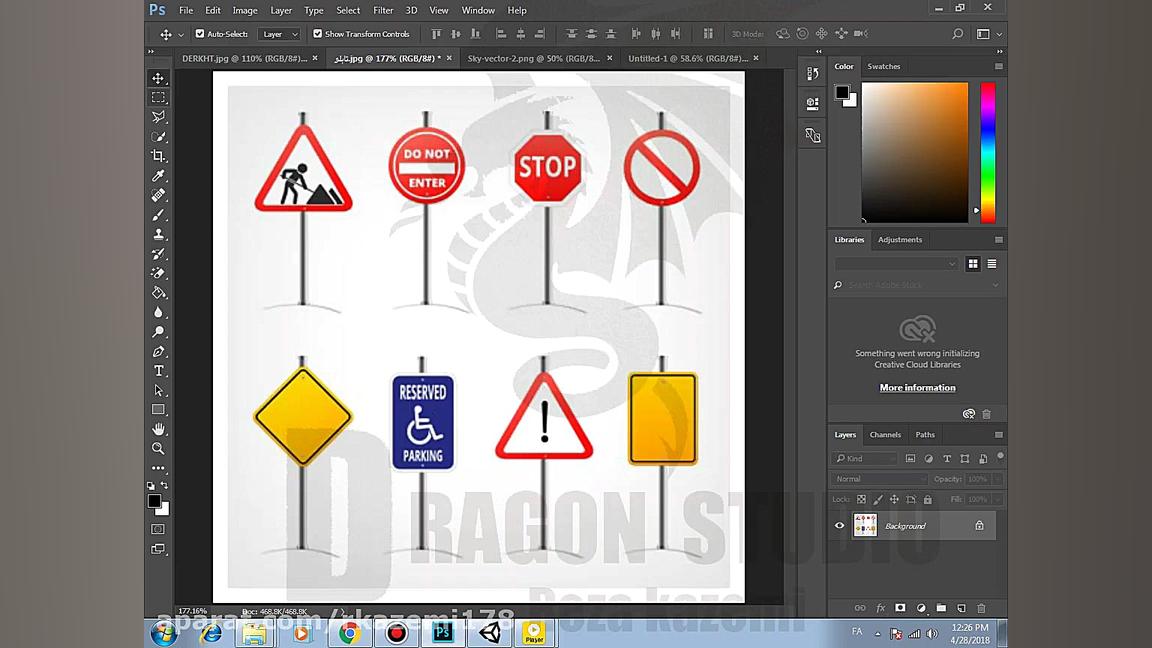Select the Eyedropper tool
The width and height of the screenshot is (1152, 648).
[158, 176]
